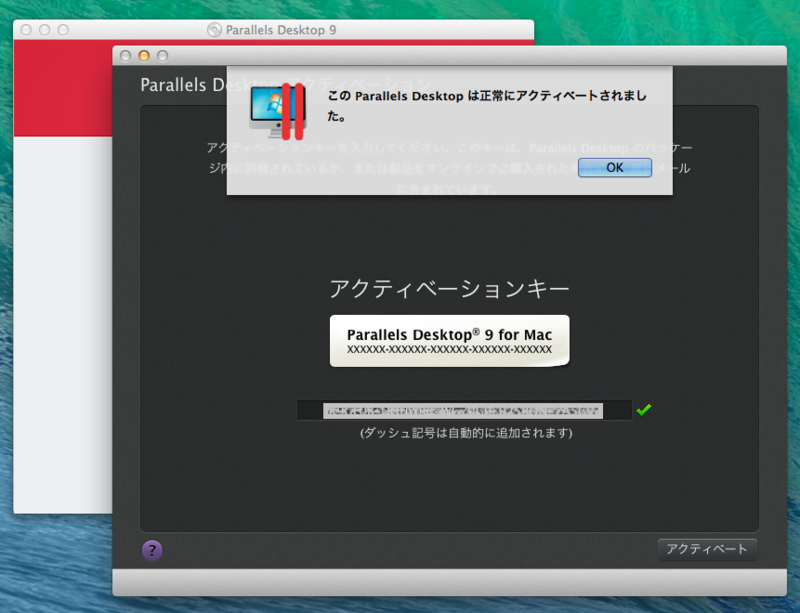Click the dash auto-insert note text
Viewport: 800px width, 613px height.
tap(449, 432)
